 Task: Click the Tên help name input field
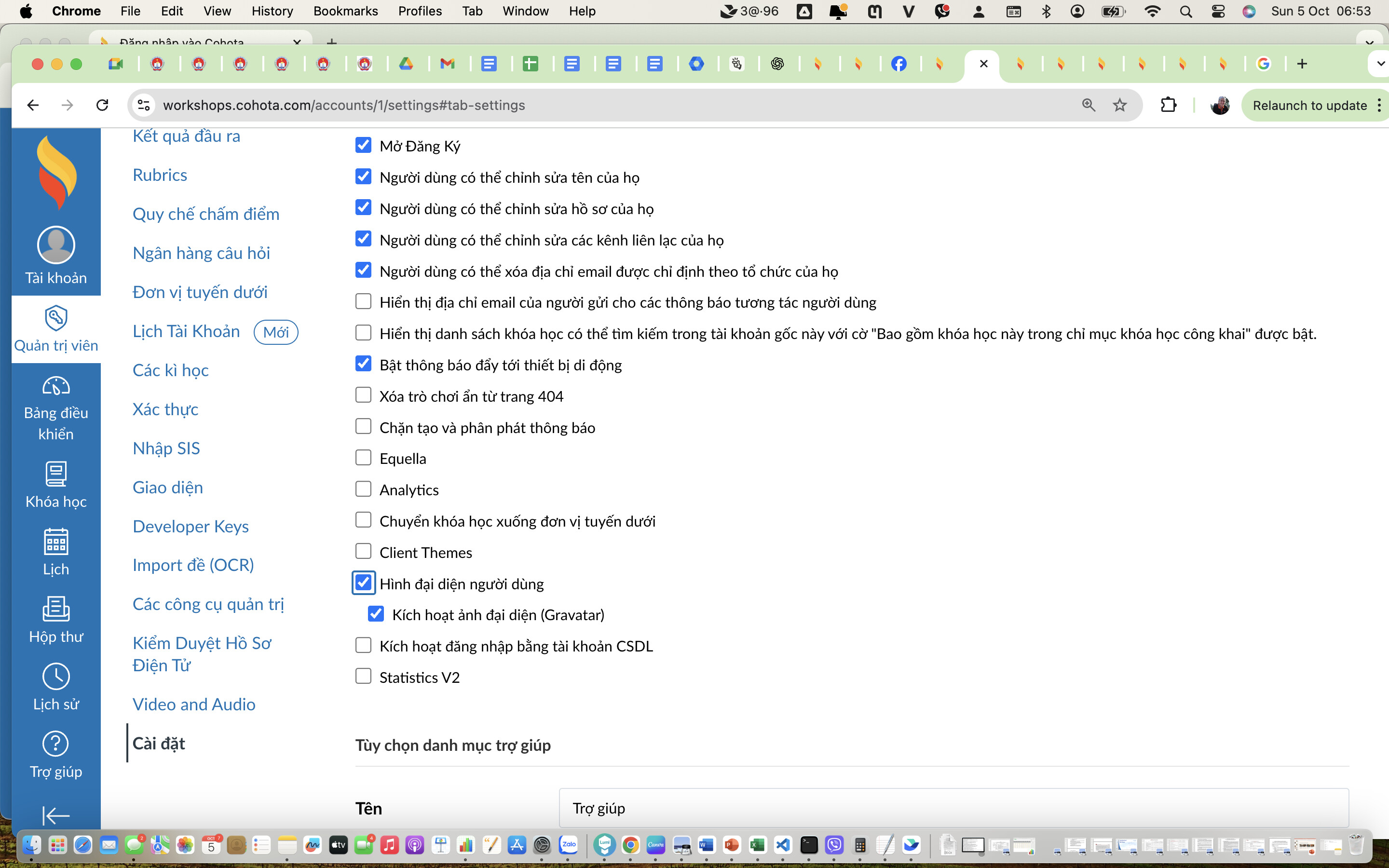tap(953, 808)
